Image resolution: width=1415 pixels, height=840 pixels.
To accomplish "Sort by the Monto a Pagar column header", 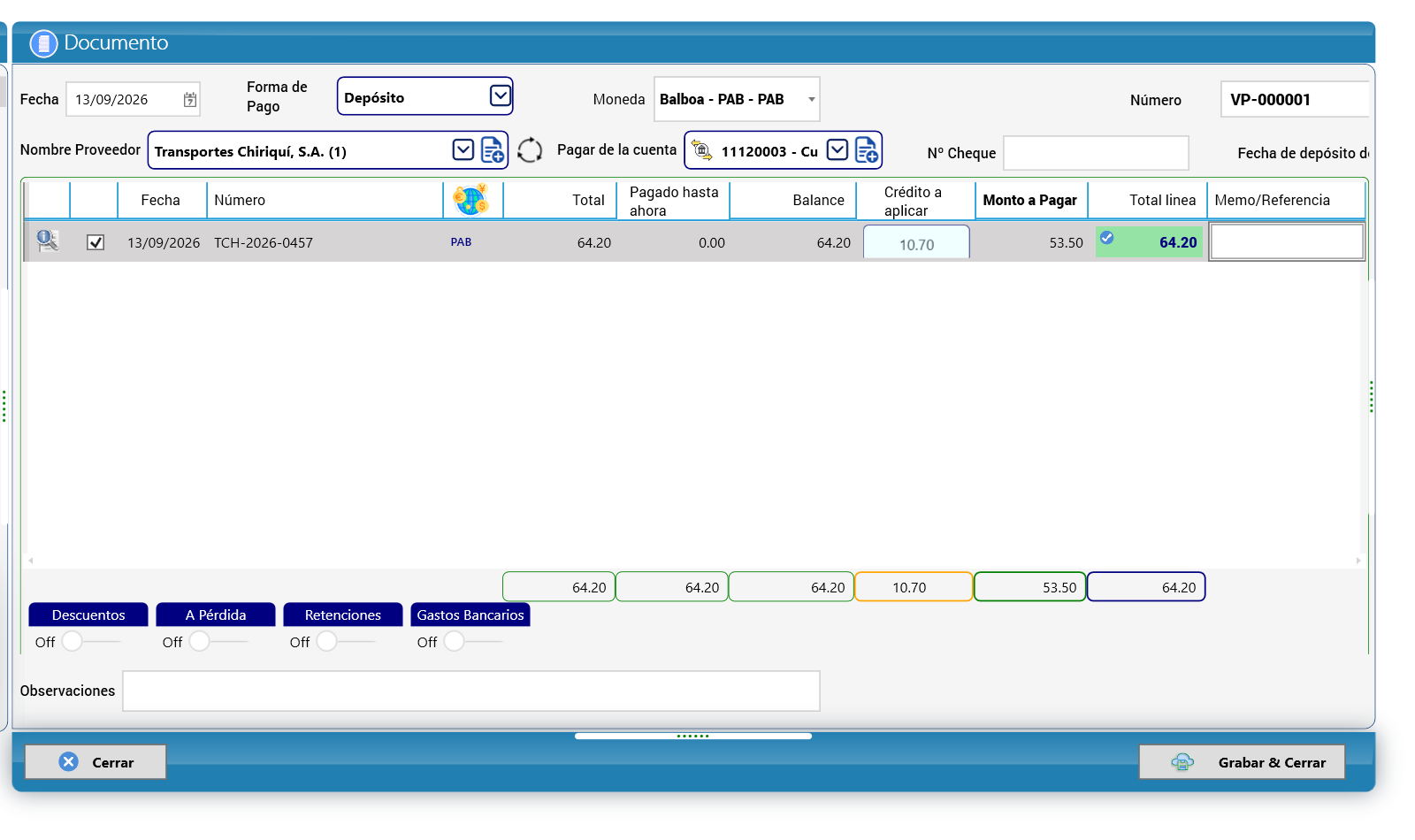I will tap(1031, 200).
